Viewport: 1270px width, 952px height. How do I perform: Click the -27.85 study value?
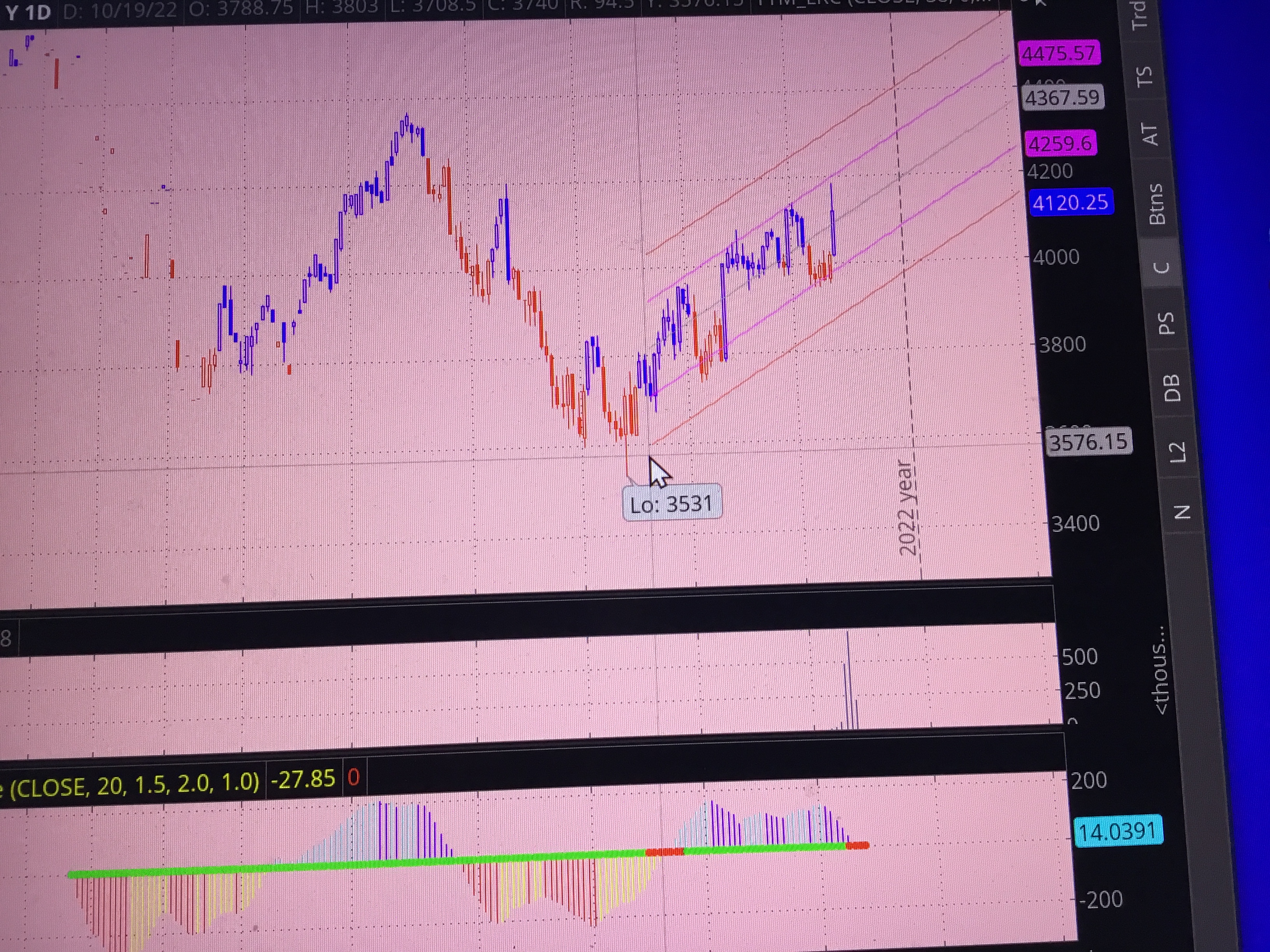point(303,779)
